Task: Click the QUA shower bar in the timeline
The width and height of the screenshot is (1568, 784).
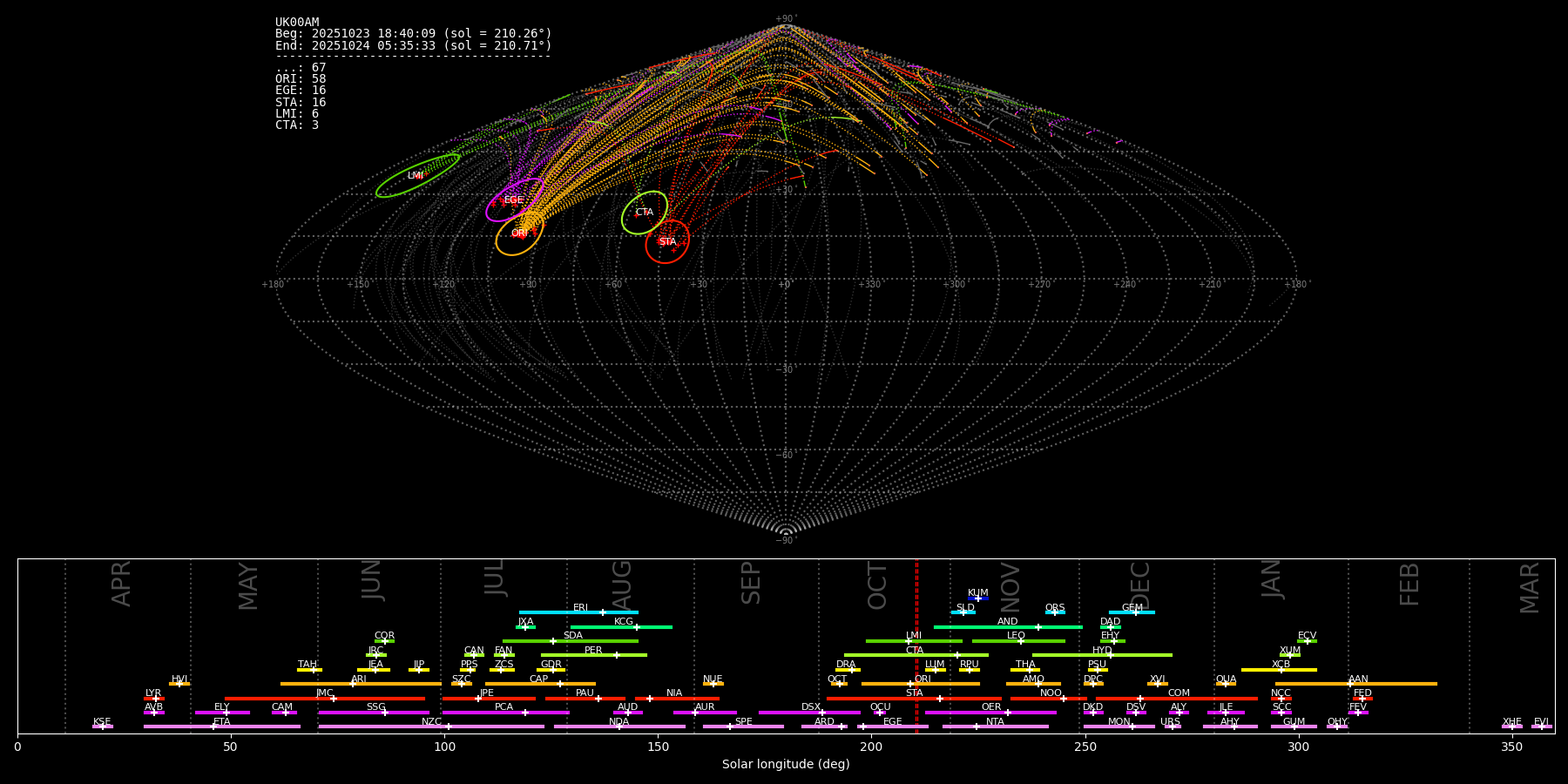Action: 1226,684
